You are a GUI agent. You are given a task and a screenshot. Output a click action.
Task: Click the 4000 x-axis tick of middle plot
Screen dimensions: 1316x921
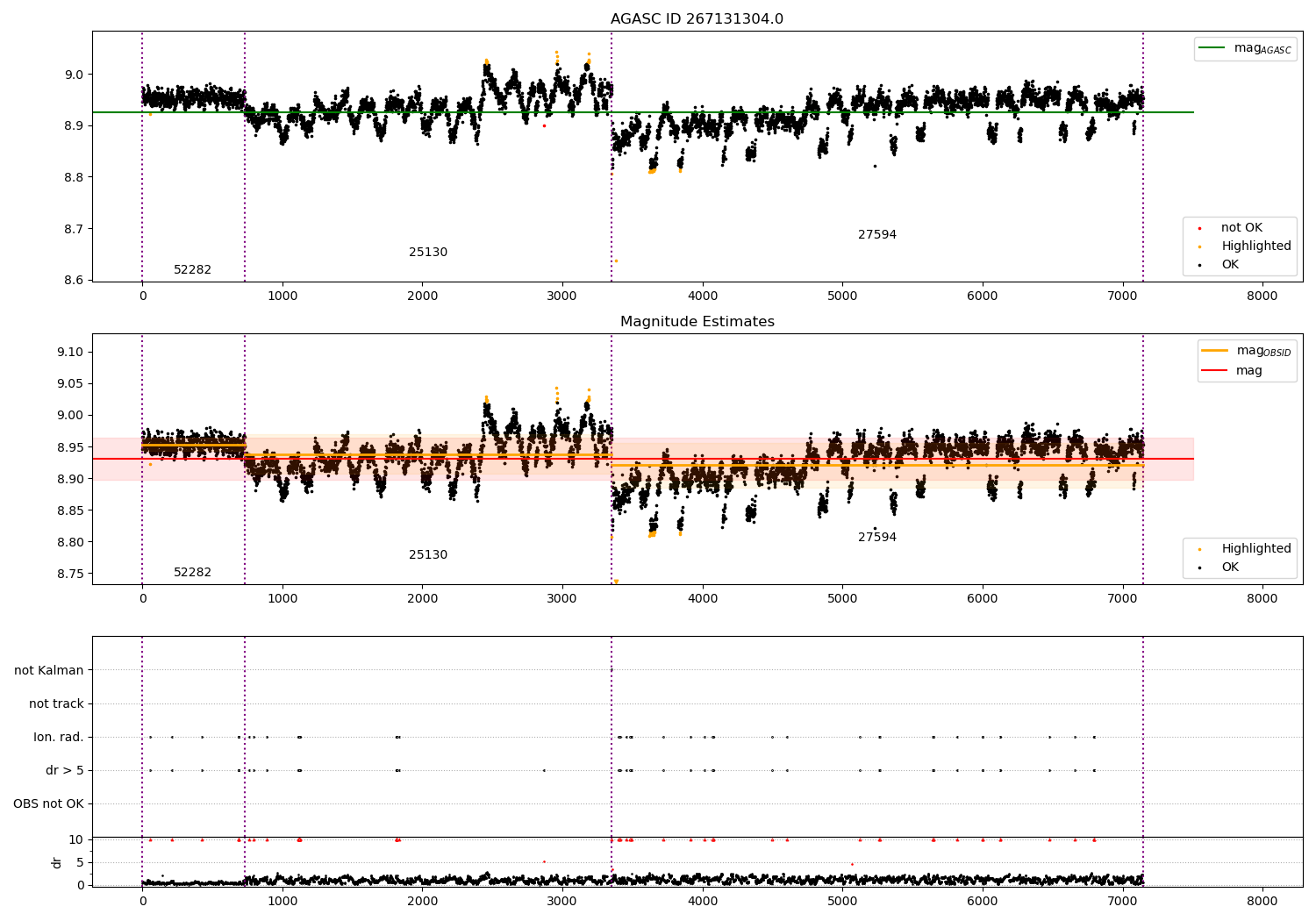click(x=703, y=599)
